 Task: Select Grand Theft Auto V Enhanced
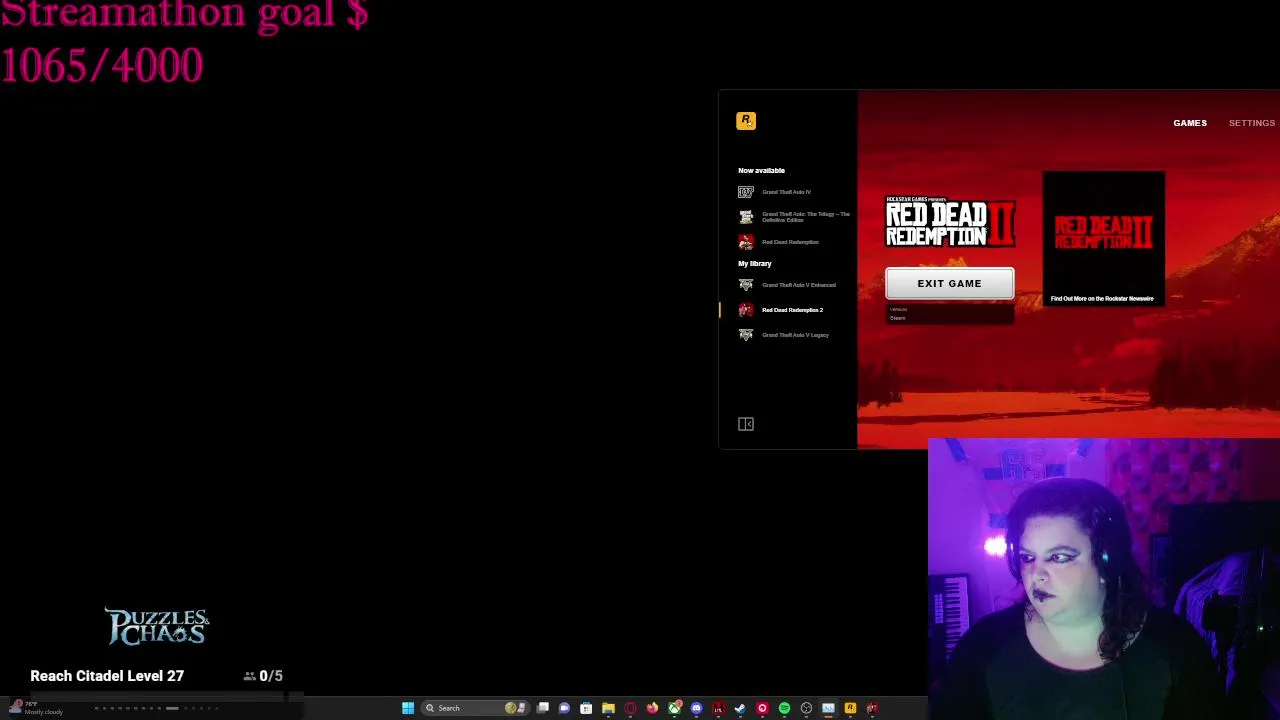(788, 285)
